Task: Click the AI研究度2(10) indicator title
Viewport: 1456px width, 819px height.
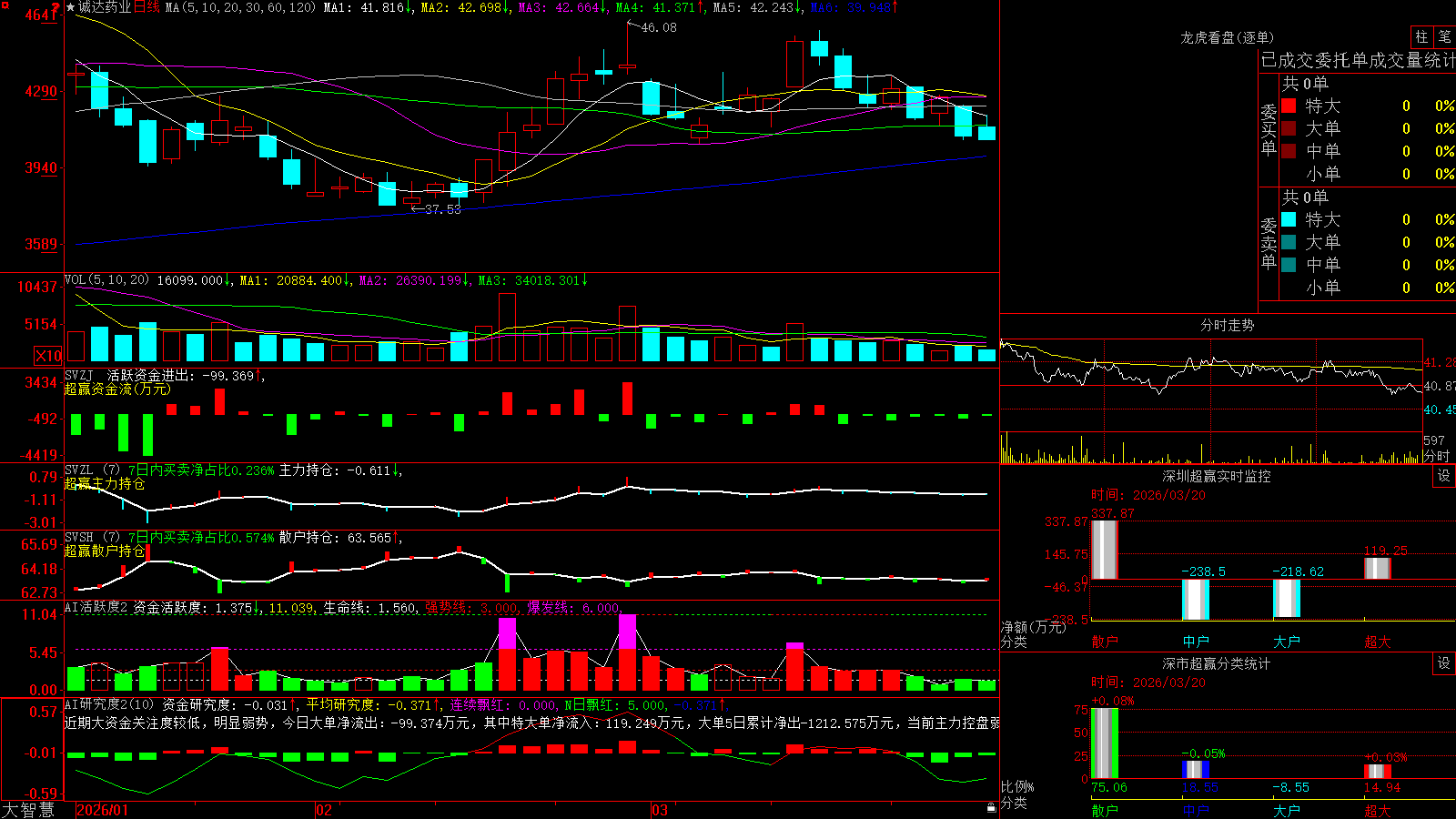Action: tap(111, 705)
